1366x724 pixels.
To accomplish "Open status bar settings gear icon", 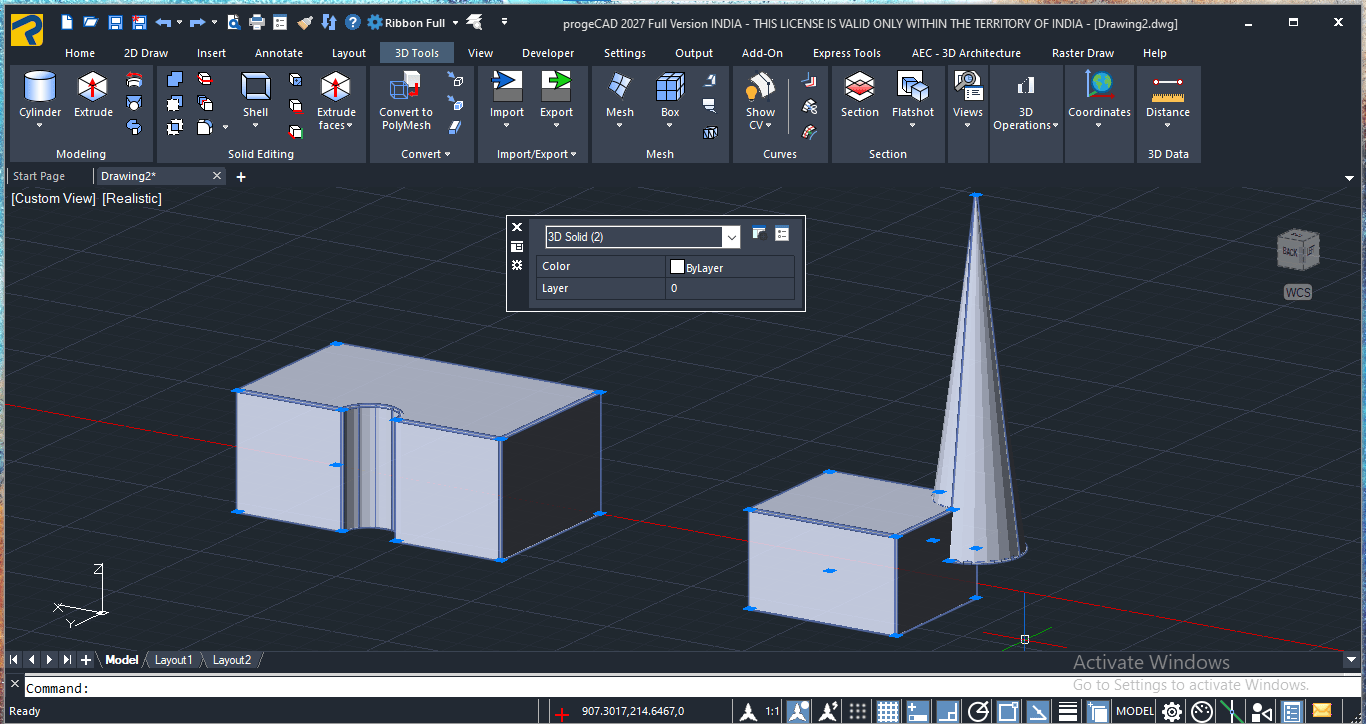I will tap(1171, 712).
